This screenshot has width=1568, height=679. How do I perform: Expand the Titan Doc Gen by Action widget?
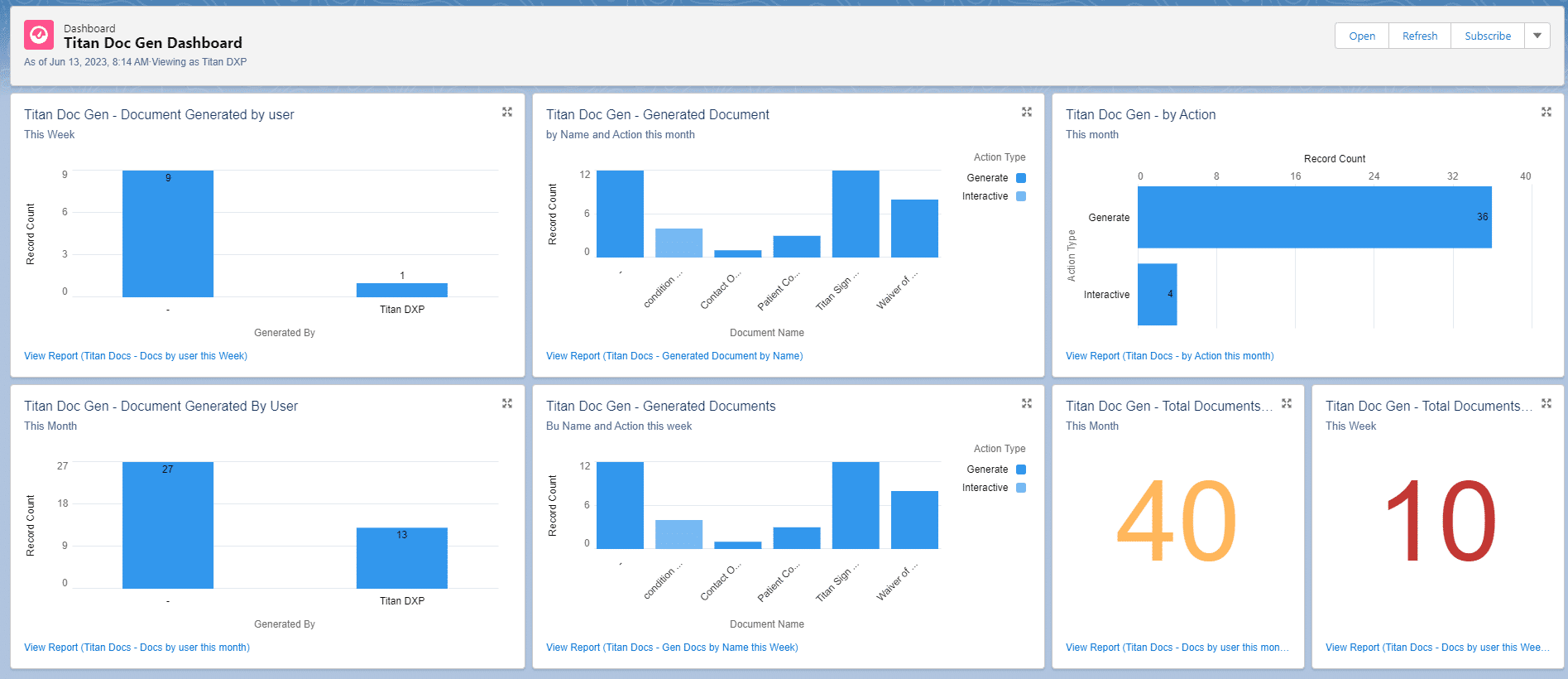(x=1546, y=112)
